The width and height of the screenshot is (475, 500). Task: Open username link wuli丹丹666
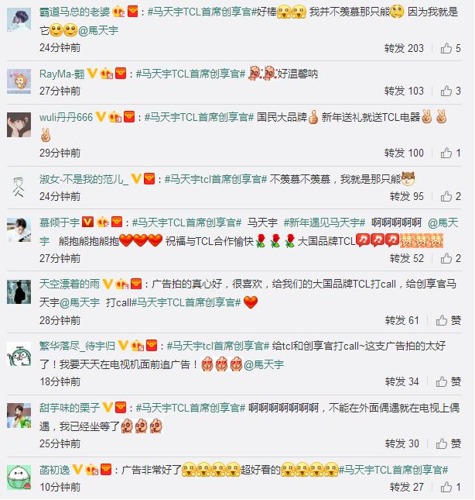[x=66, y=117]
